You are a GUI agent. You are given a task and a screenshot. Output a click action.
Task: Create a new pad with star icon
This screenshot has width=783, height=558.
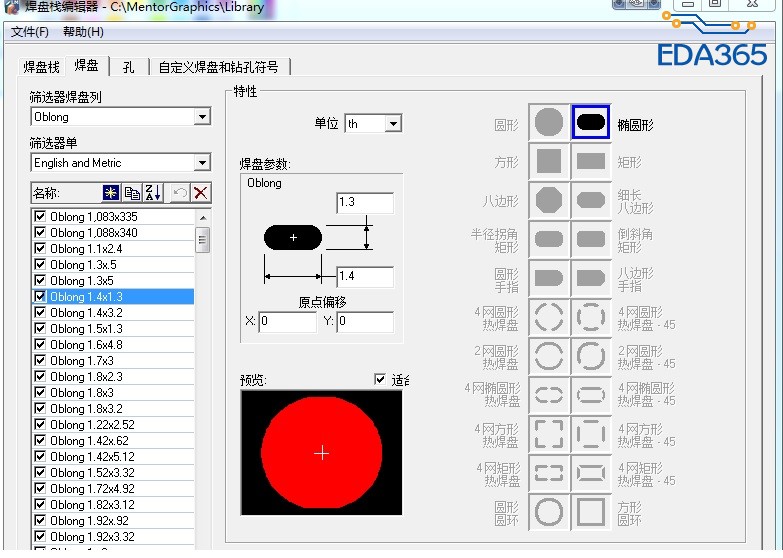pos(111,193)
